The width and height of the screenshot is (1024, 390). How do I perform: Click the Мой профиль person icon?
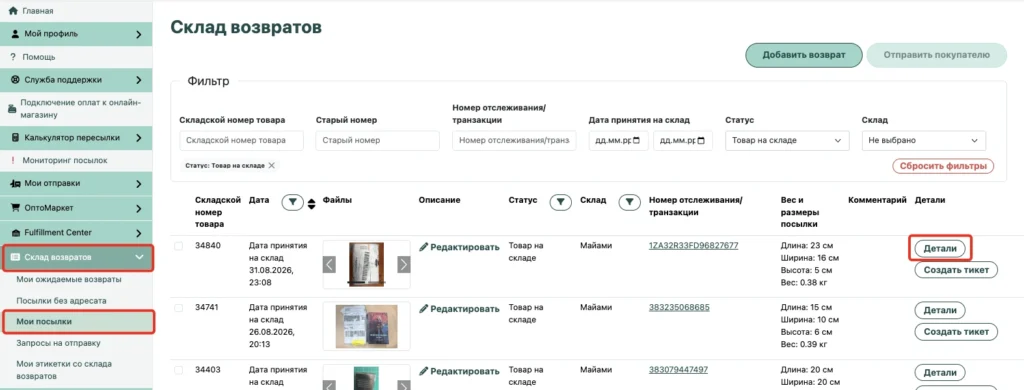tap(16, 34)
